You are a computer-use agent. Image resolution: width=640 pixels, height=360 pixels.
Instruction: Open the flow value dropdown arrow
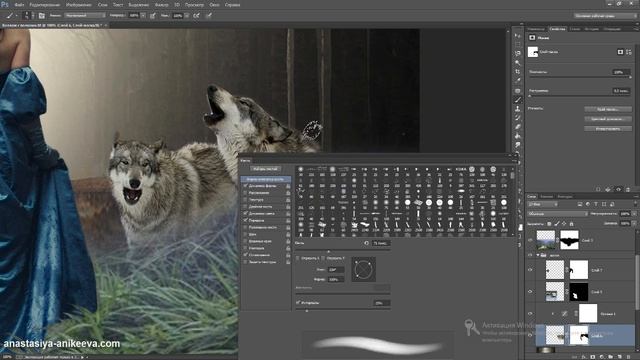point(186,16)
